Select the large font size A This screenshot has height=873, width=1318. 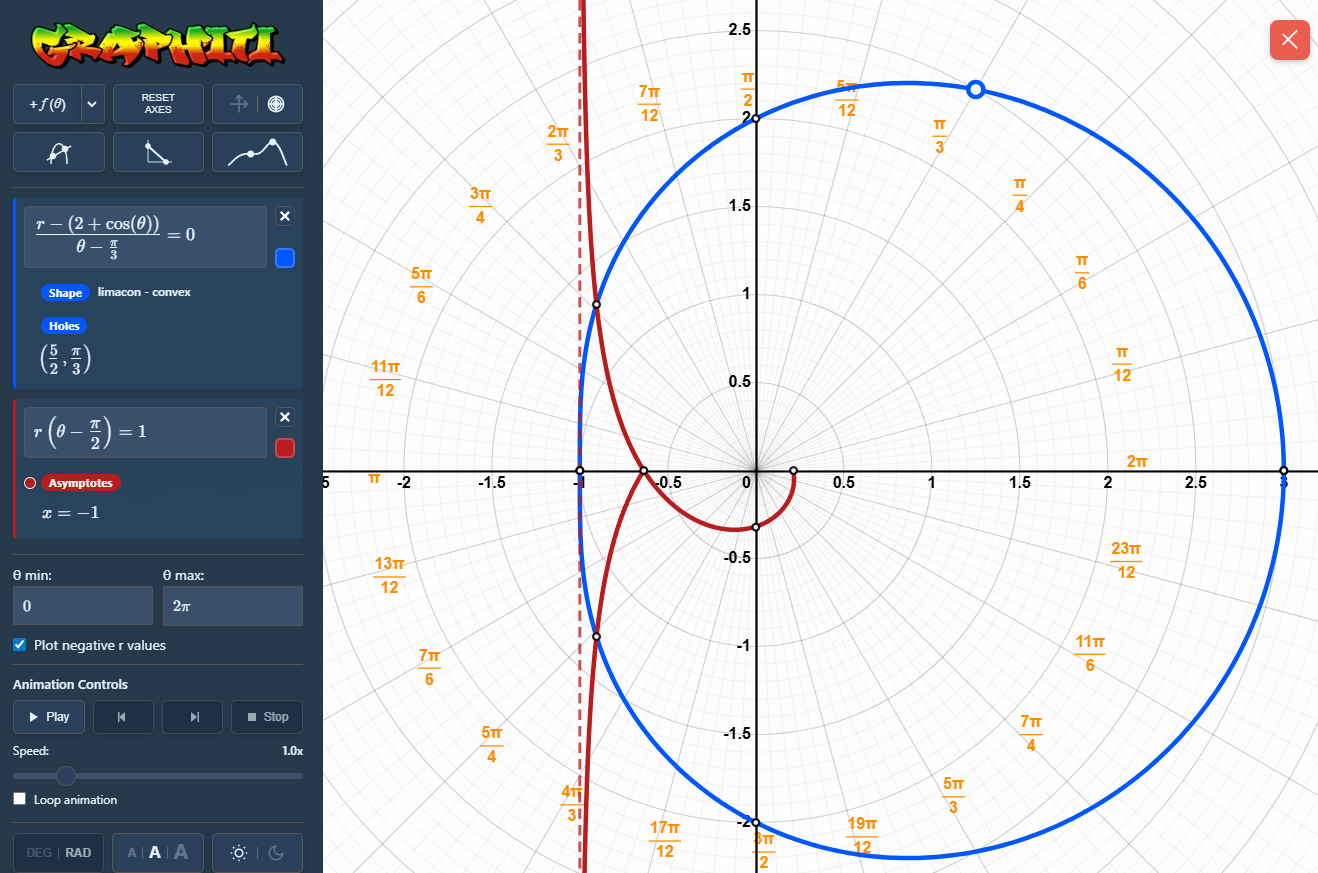181,853
